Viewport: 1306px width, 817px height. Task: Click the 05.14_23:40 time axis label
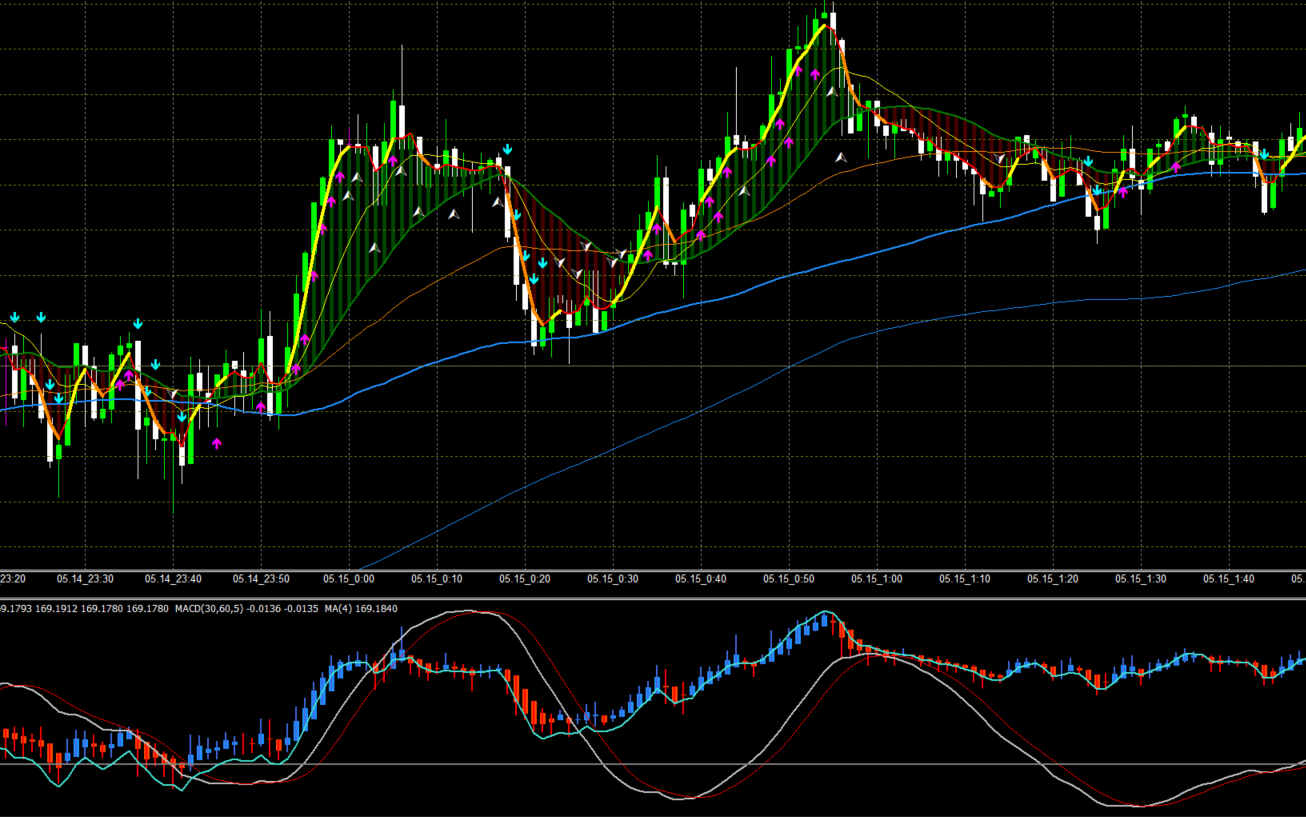click(x=173, y=579)
